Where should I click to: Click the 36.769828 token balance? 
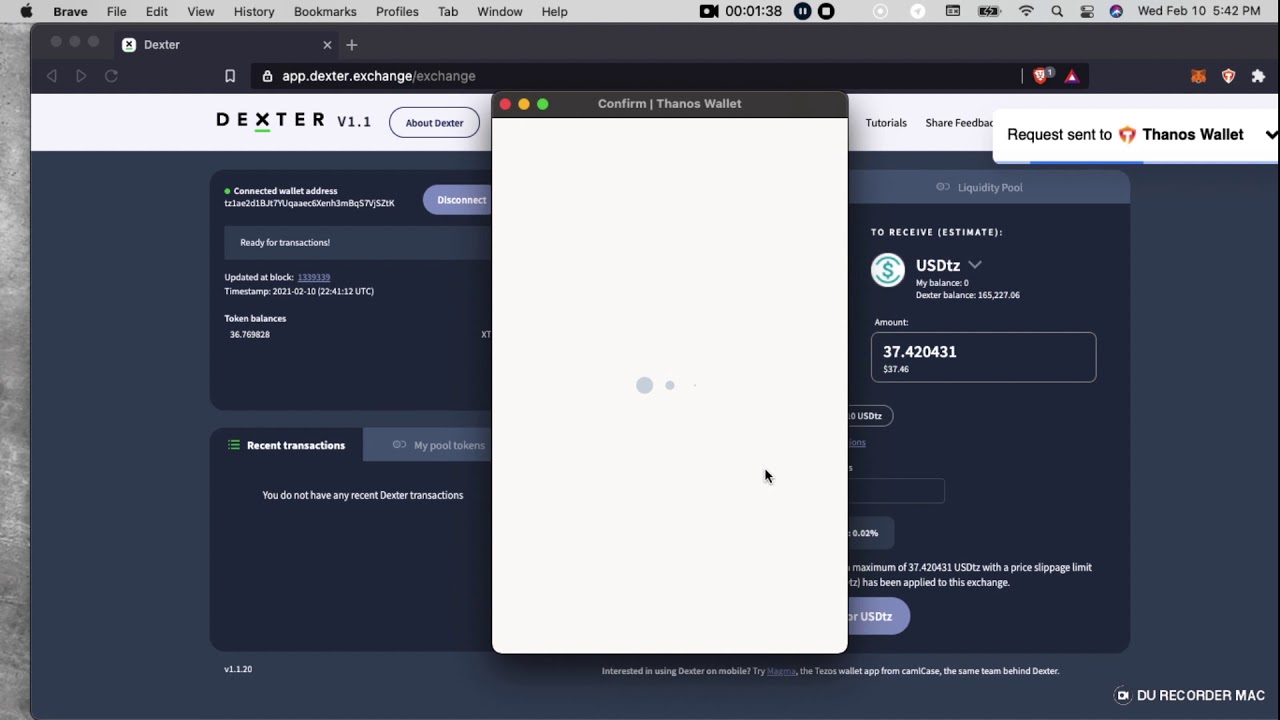(x=250, y=334)
